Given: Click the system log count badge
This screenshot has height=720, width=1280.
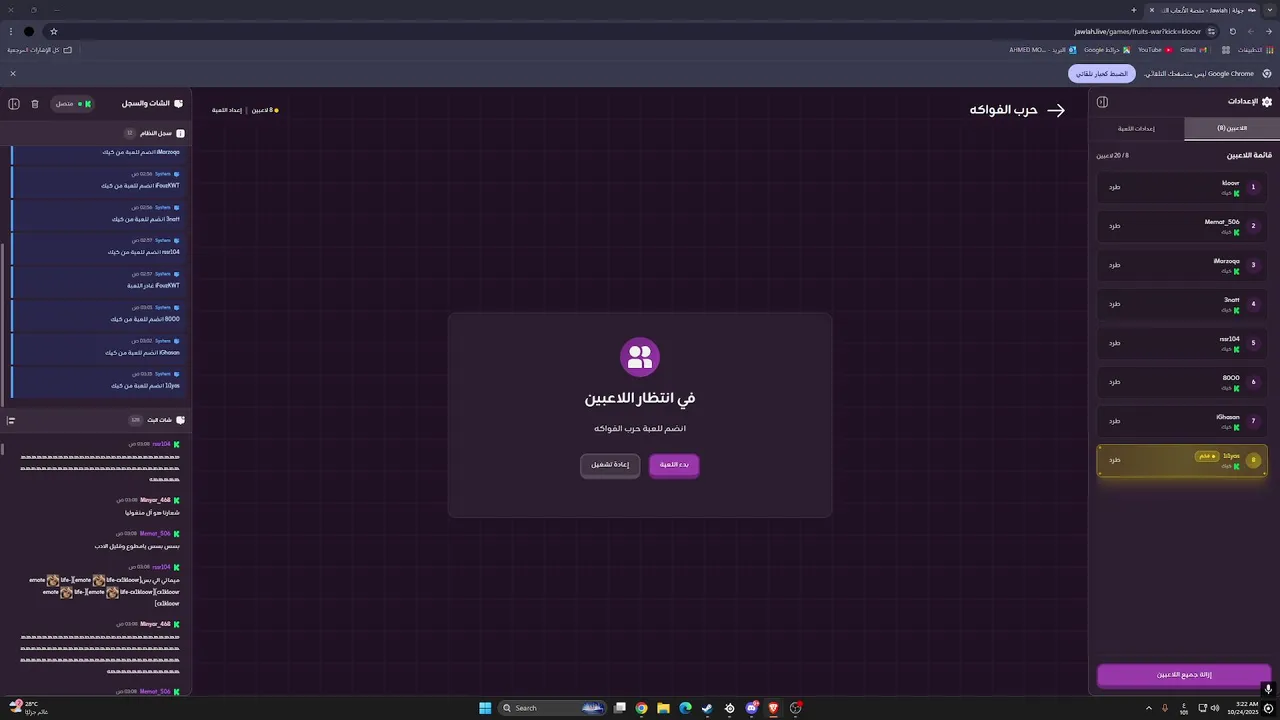Looking at the screenshot, I should (129, 133).
